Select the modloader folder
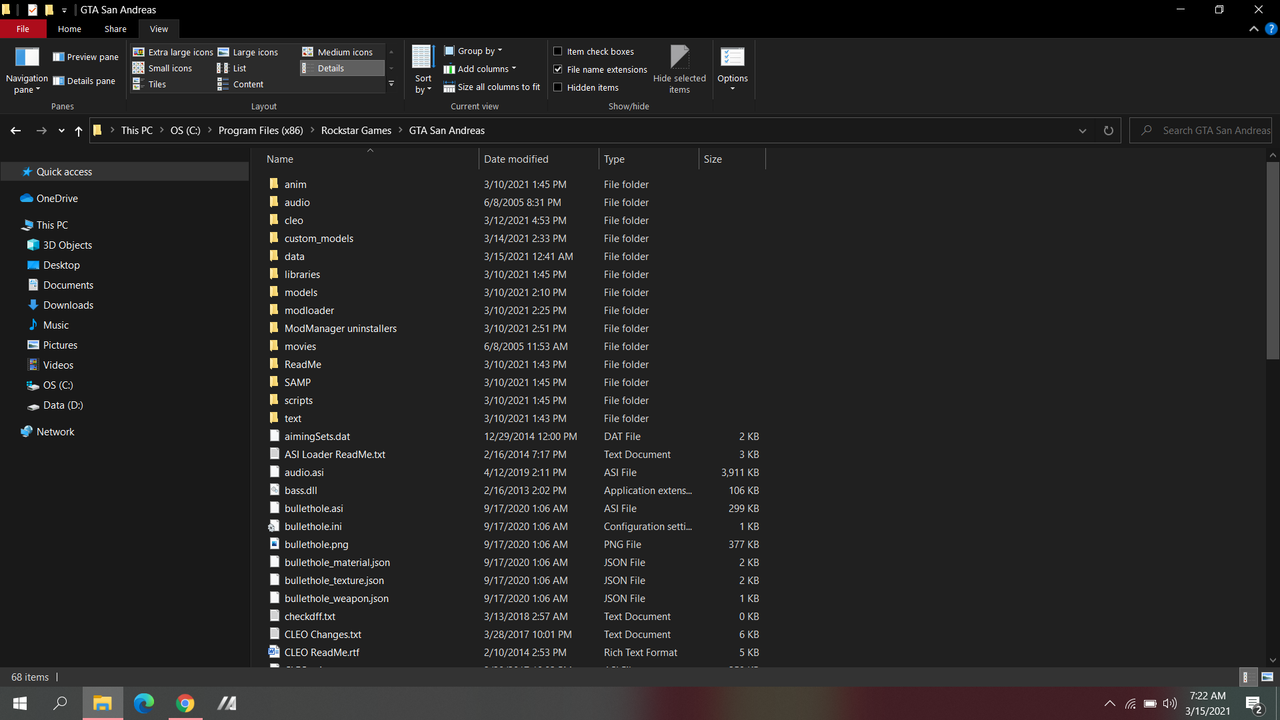1280x720 pixels. click(x=309, y=310)
